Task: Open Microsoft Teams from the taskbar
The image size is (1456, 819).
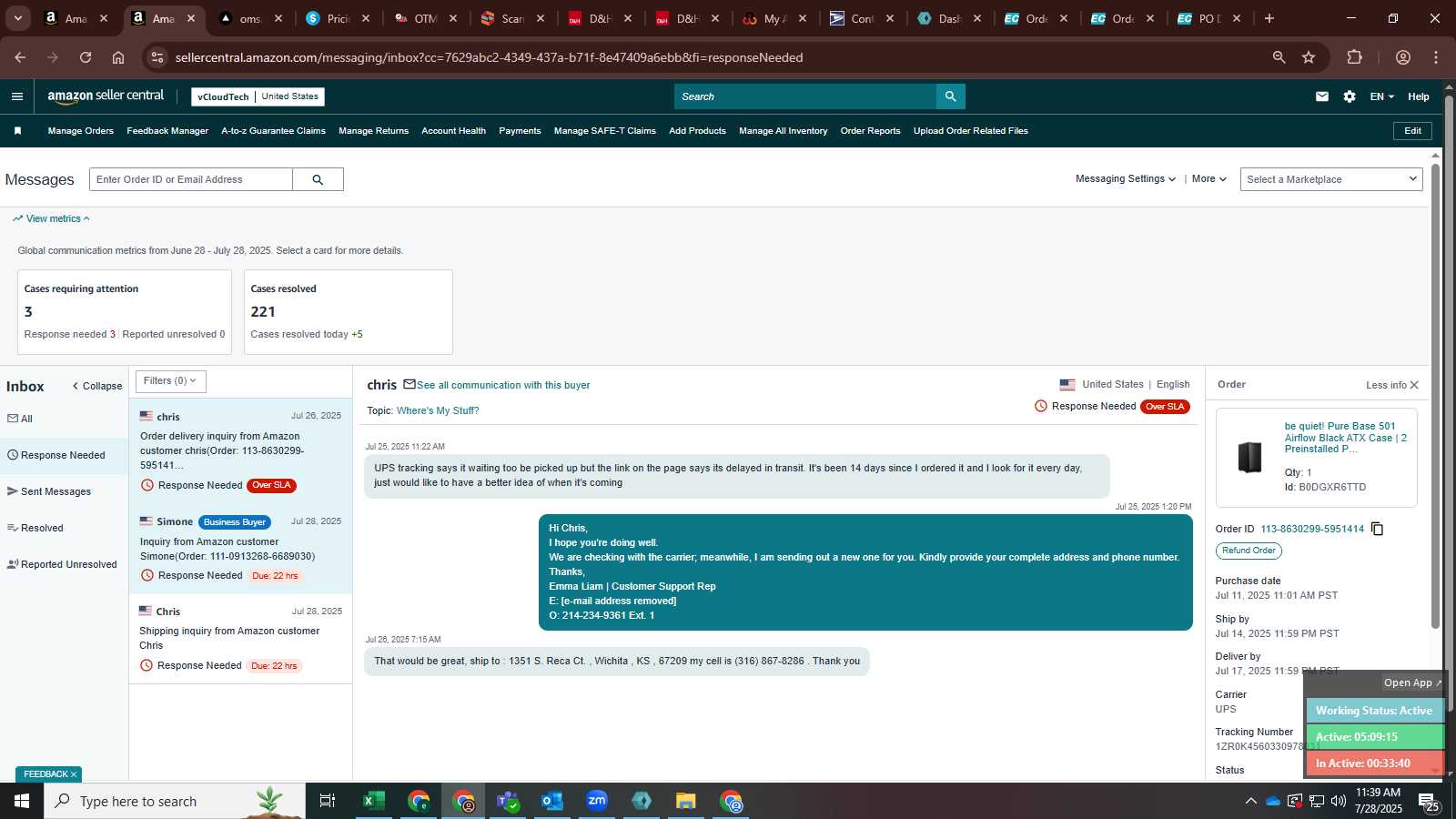Action: [x=508, y=801]
